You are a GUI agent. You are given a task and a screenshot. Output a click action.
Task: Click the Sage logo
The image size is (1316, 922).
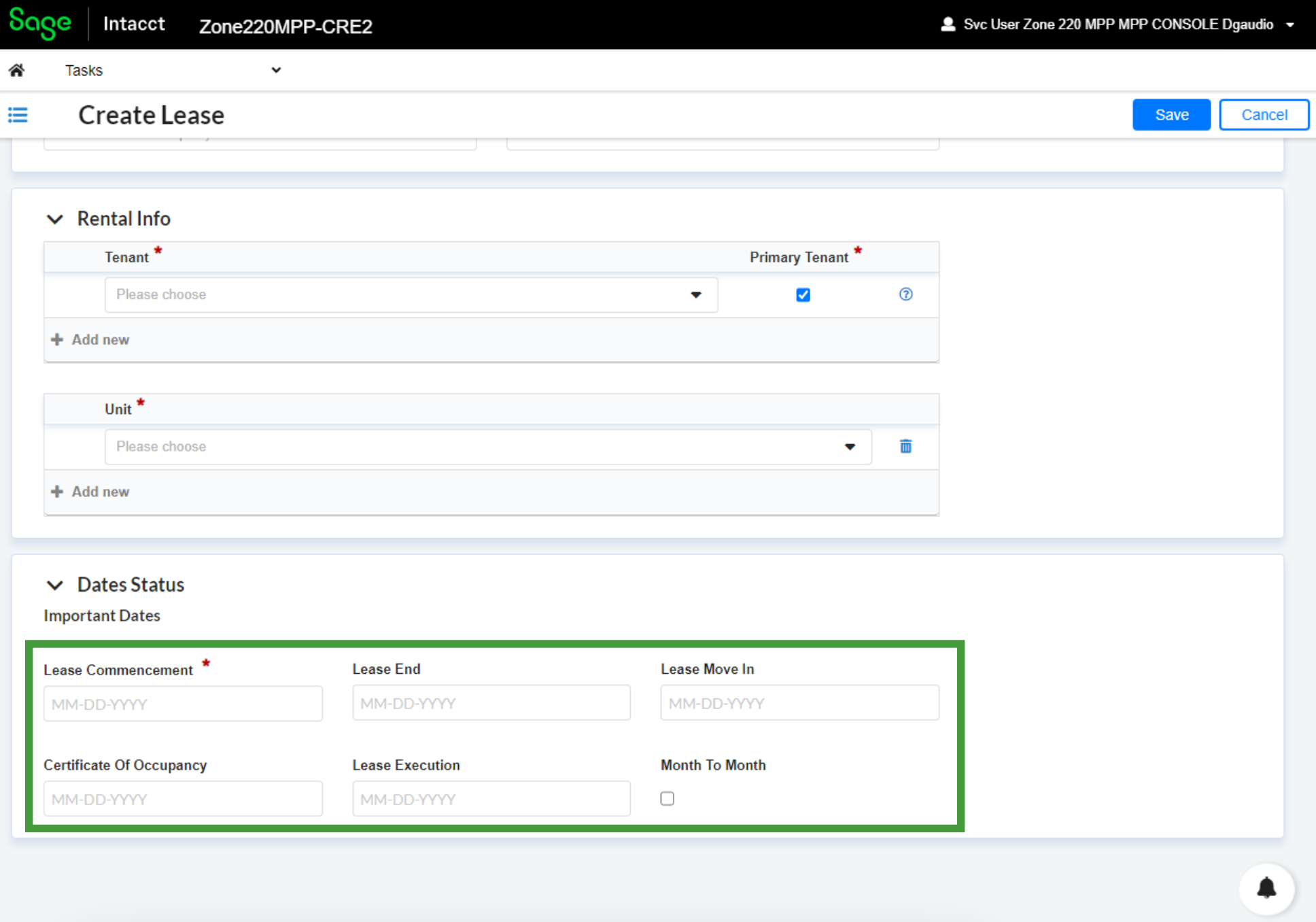pyautogui.click(x=40, y=23)
